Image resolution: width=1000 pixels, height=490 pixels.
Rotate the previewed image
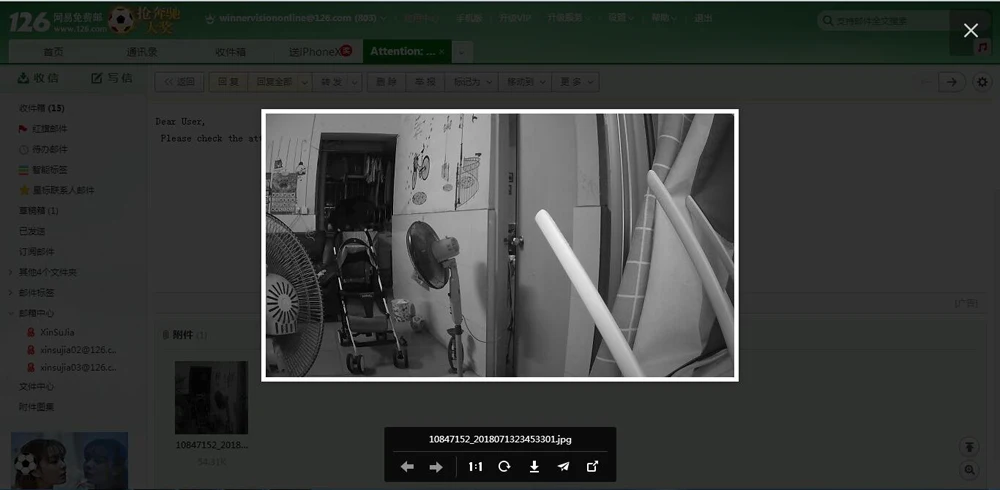coord(504,467)
